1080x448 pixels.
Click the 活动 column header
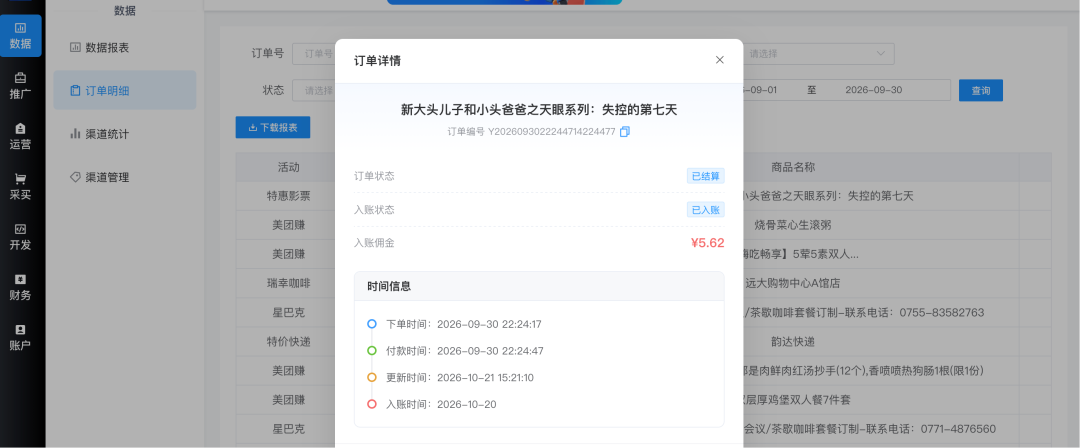point(289,167)
